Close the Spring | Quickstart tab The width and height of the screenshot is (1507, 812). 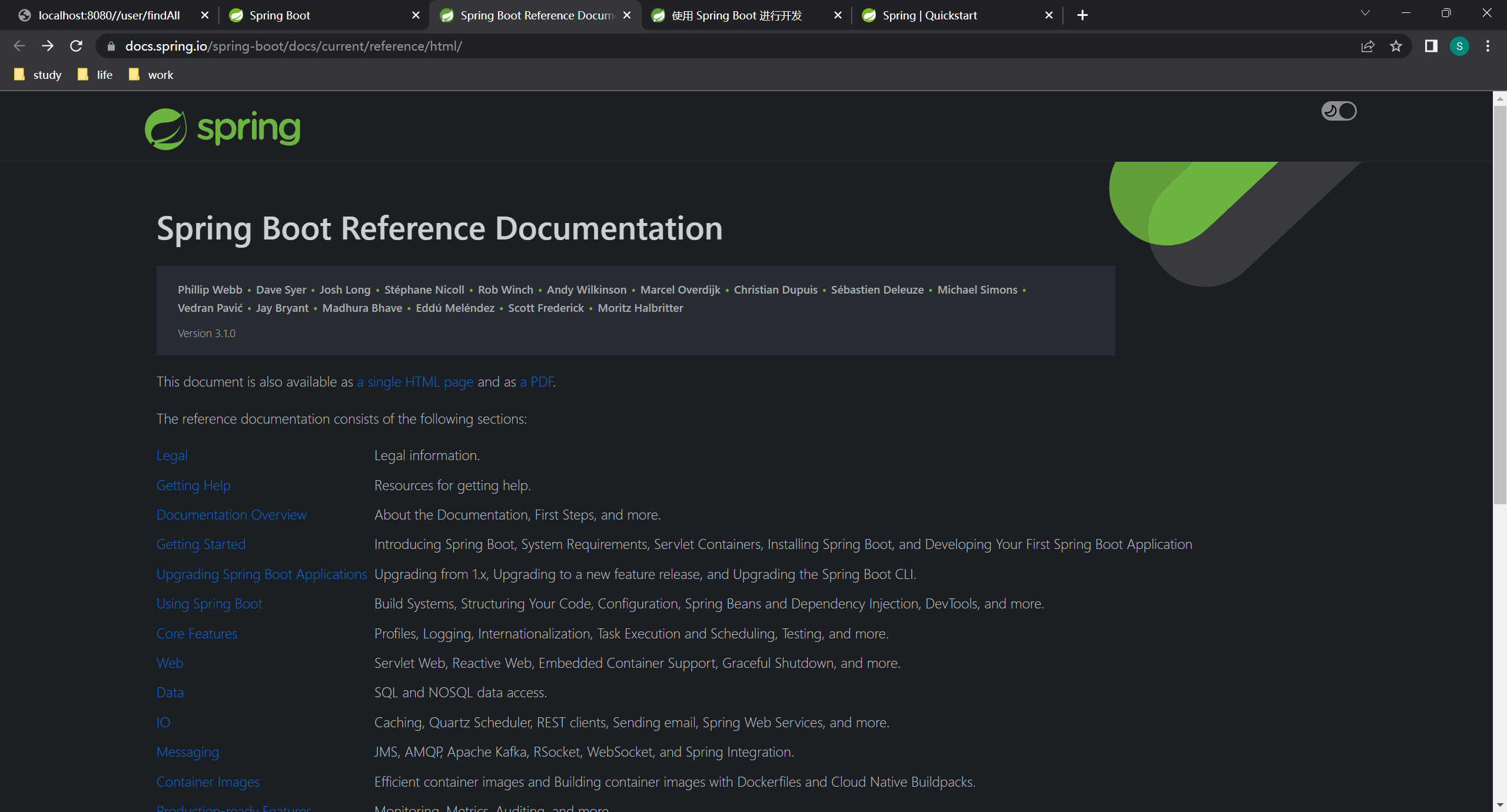click(x=1048, y=15)
